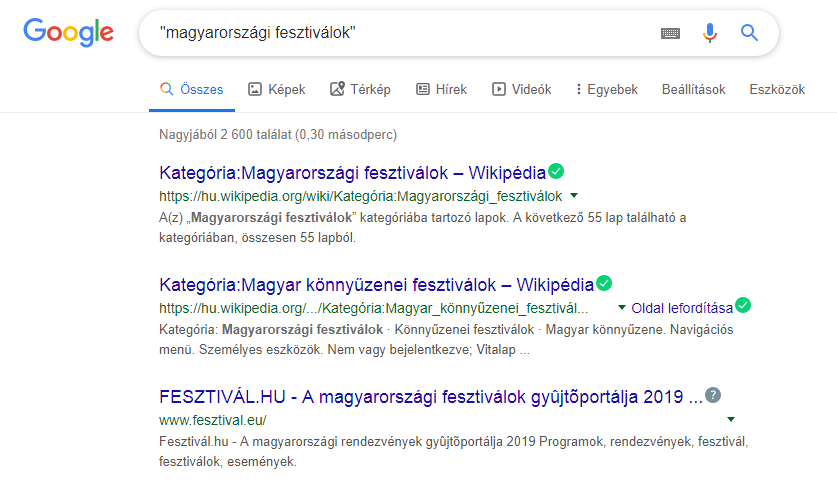Click the three-dot icon beside Egyebek
This screenshot has height=488, width=837.
[578, 89]
